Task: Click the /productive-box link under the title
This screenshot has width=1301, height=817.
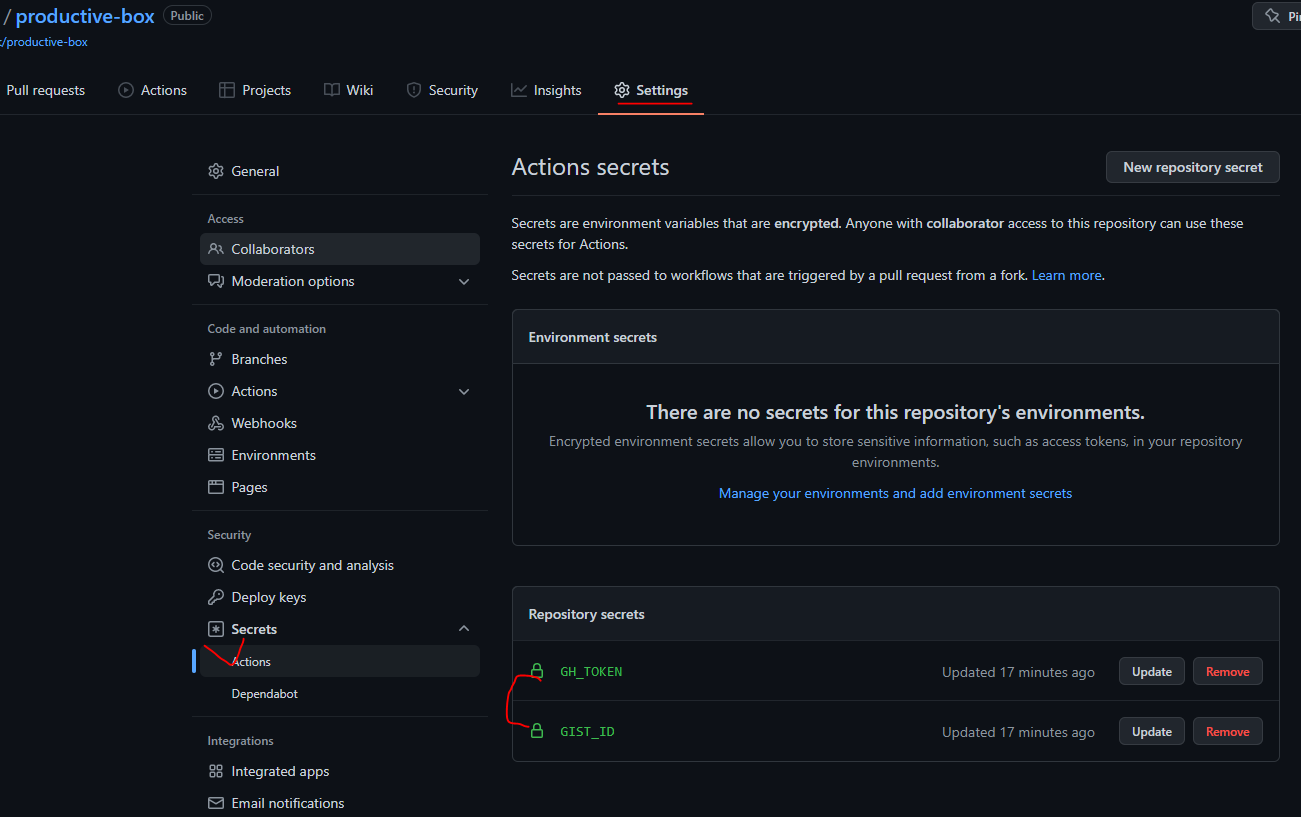Action: click(45, 42)
